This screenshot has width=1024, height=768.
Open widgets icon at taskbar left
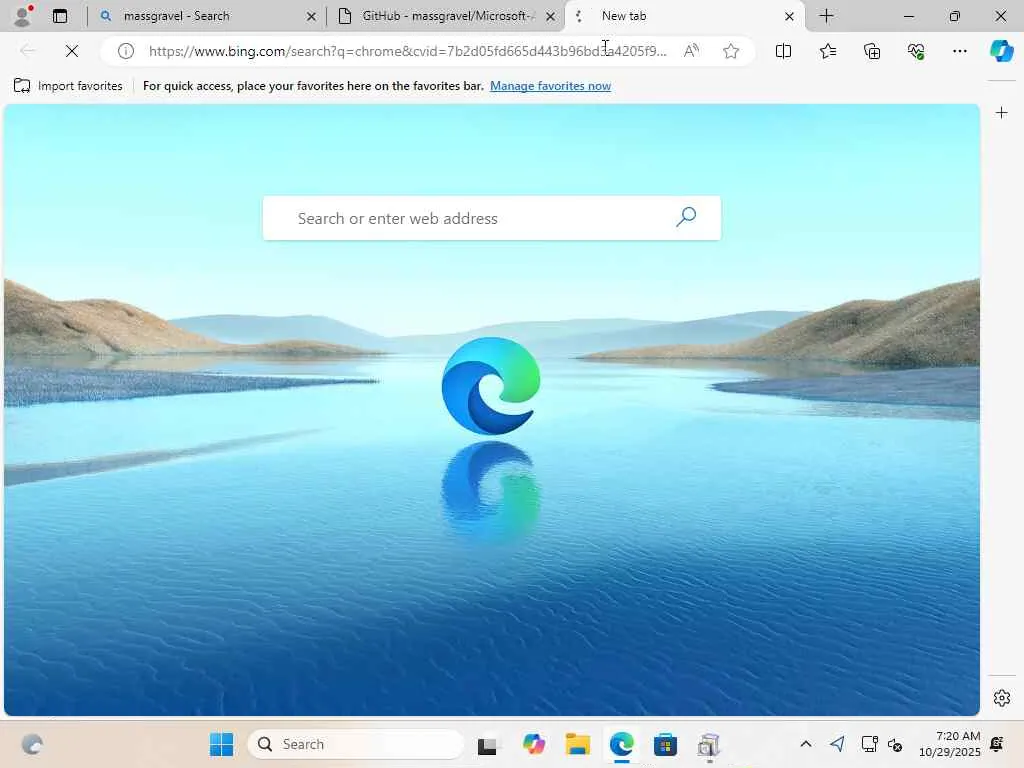tap(32, 744)
